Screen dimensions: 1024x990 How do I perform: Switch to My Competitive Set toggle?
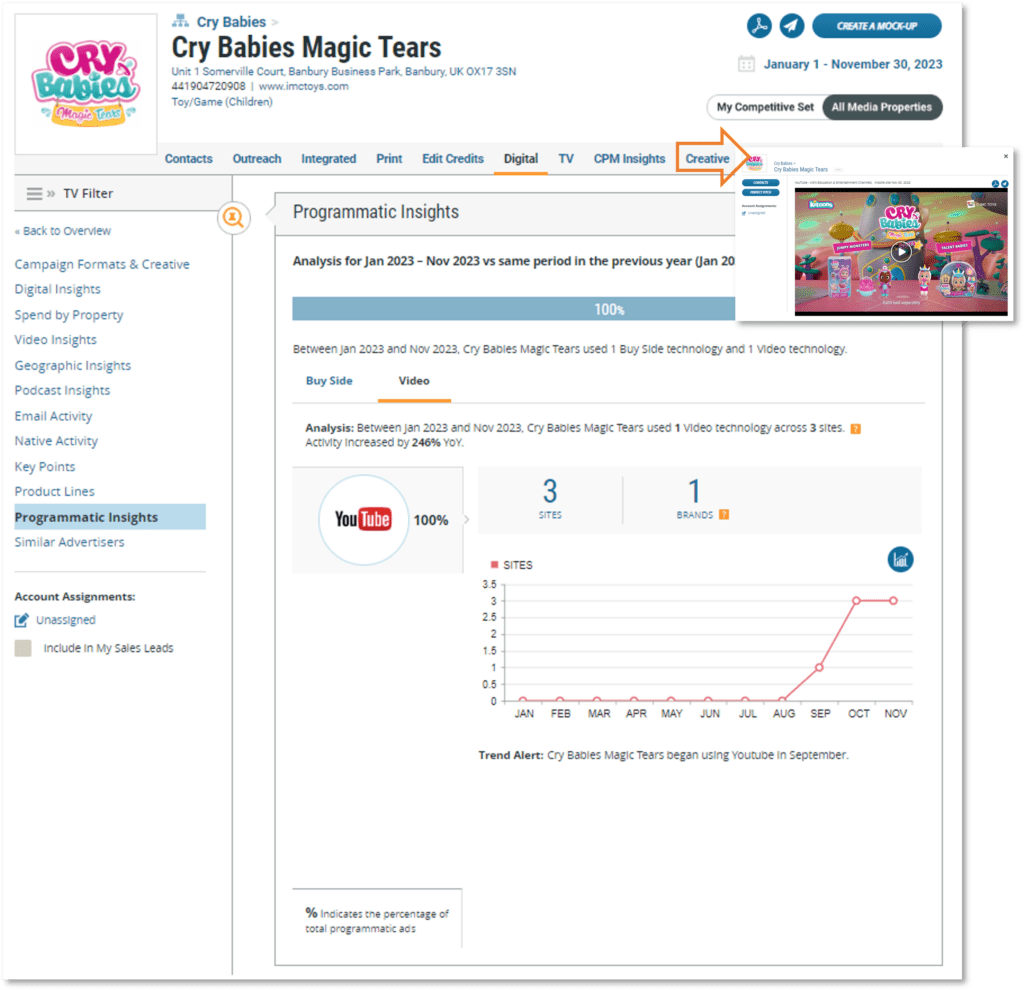[765, 107]
